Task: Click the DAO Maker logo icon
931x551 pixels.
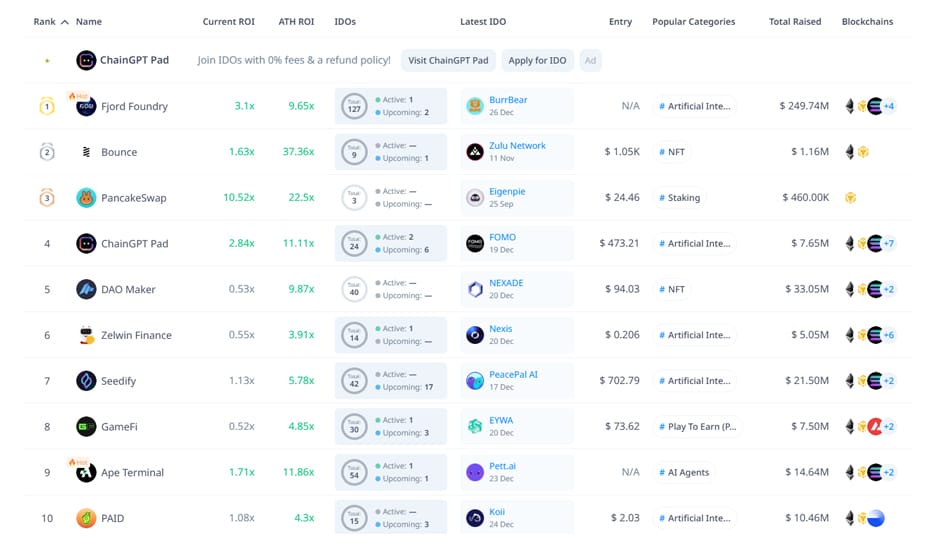Action: point(86,289)
